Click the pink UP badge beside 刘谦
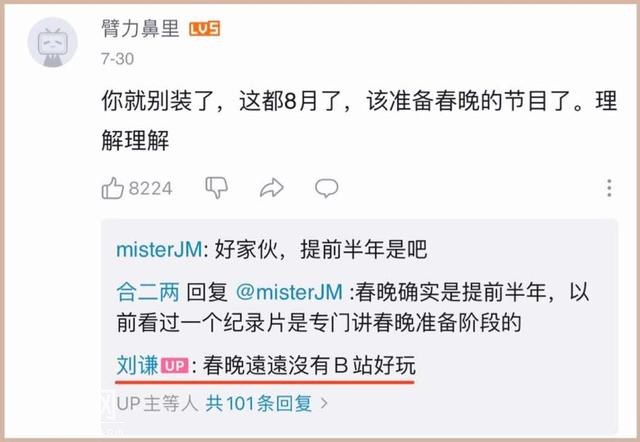 coord(175,365)
